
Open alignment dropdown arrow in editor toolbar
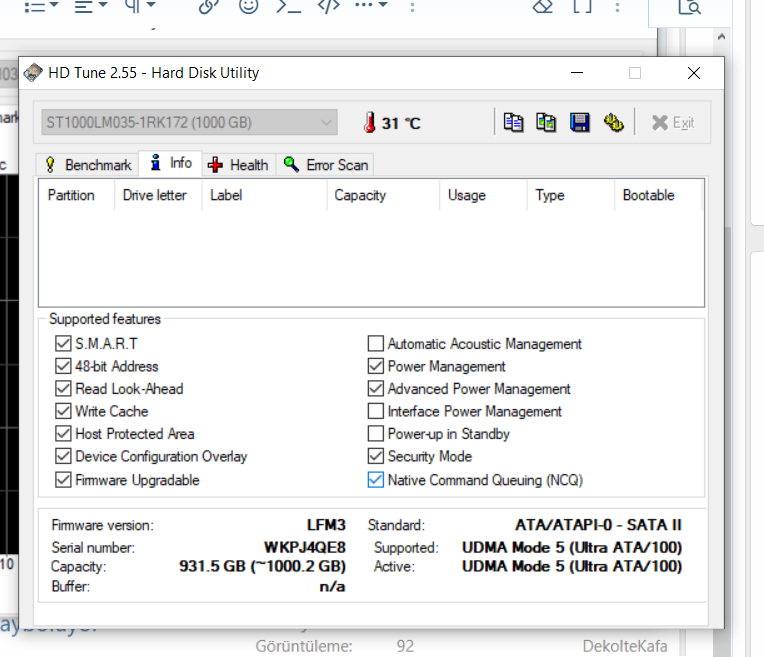[x=102, y=5]
